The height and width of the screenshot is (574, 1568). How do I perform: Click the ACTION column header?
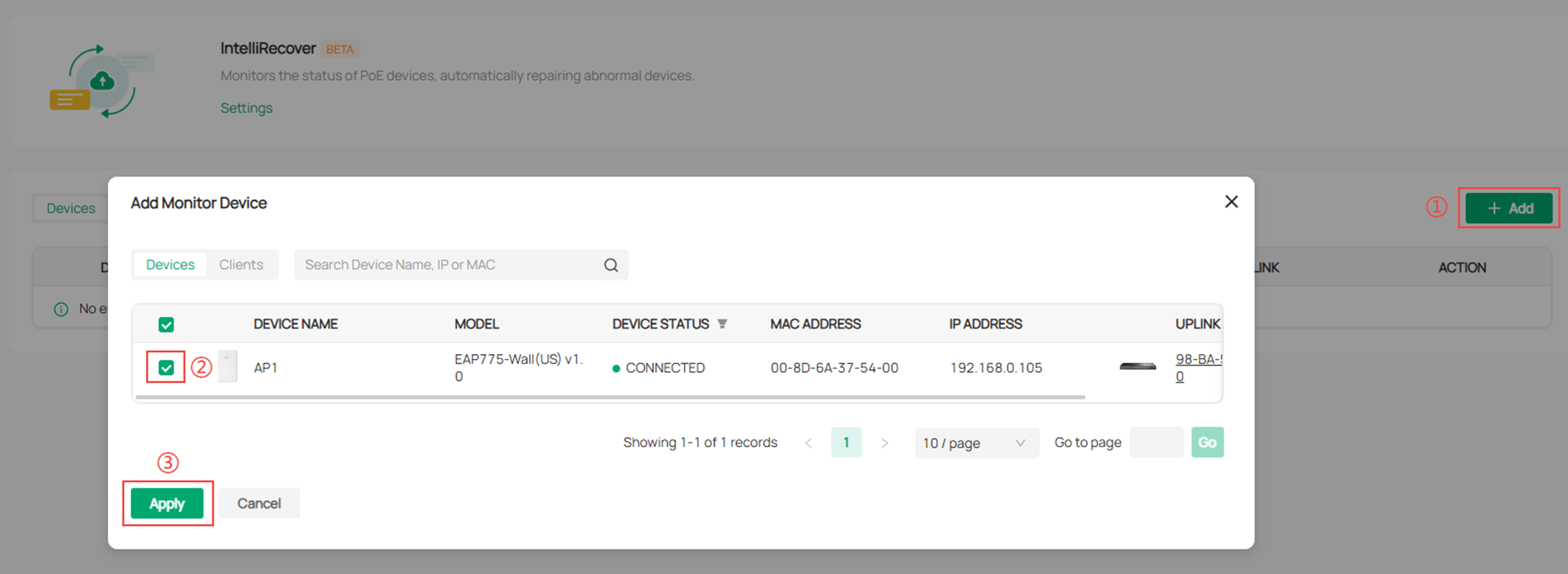1462,268
